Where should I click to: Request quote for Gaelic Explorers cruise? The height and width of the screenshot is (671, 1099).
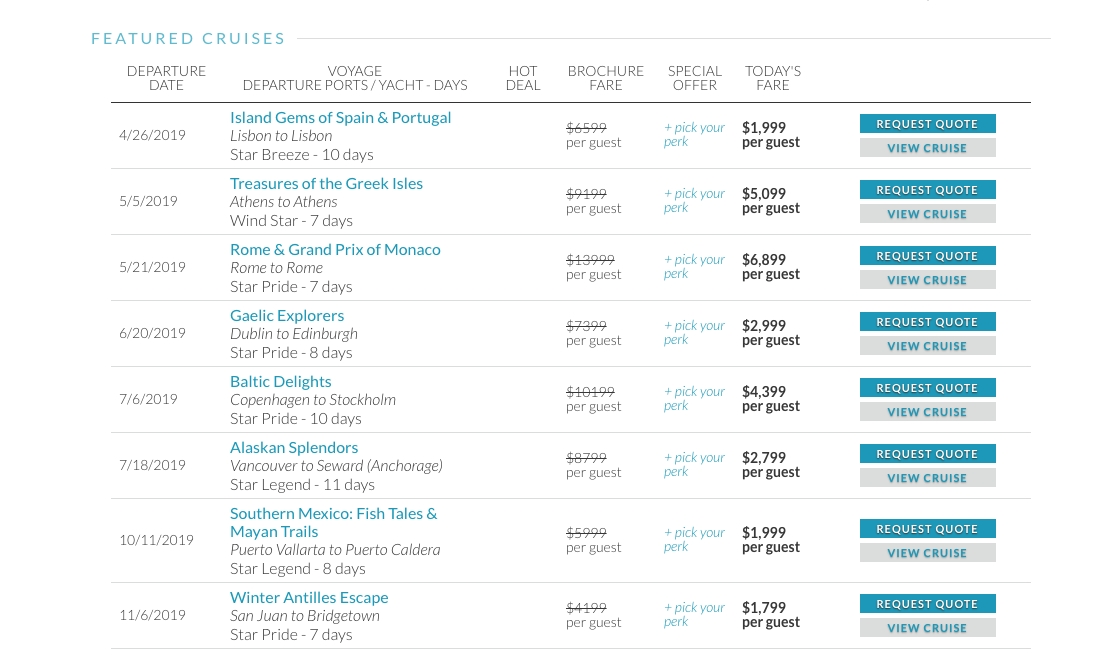click(927, 322)
